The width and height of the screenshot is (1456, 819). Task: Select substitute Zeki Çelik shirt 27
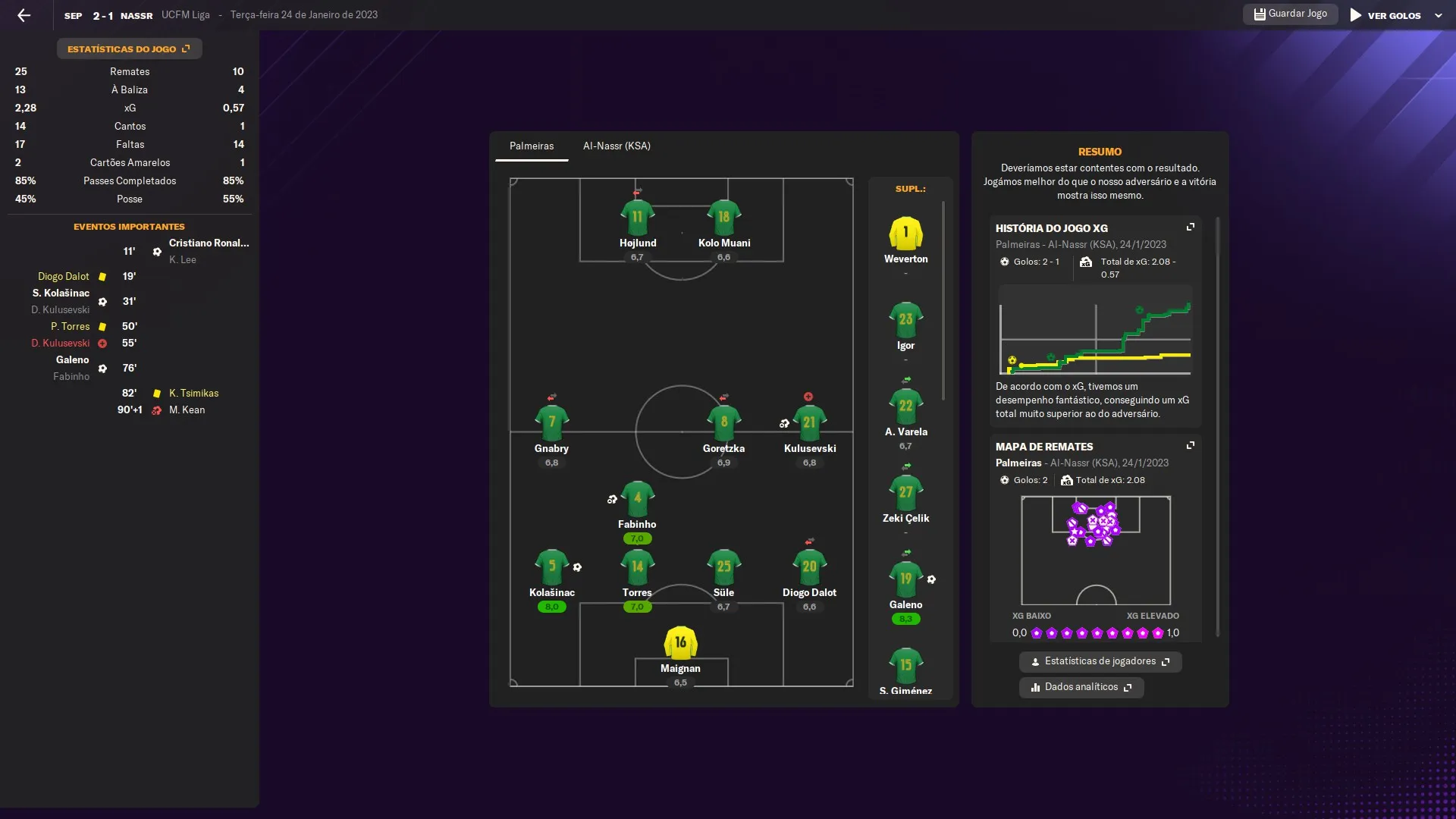click(905, 493)
